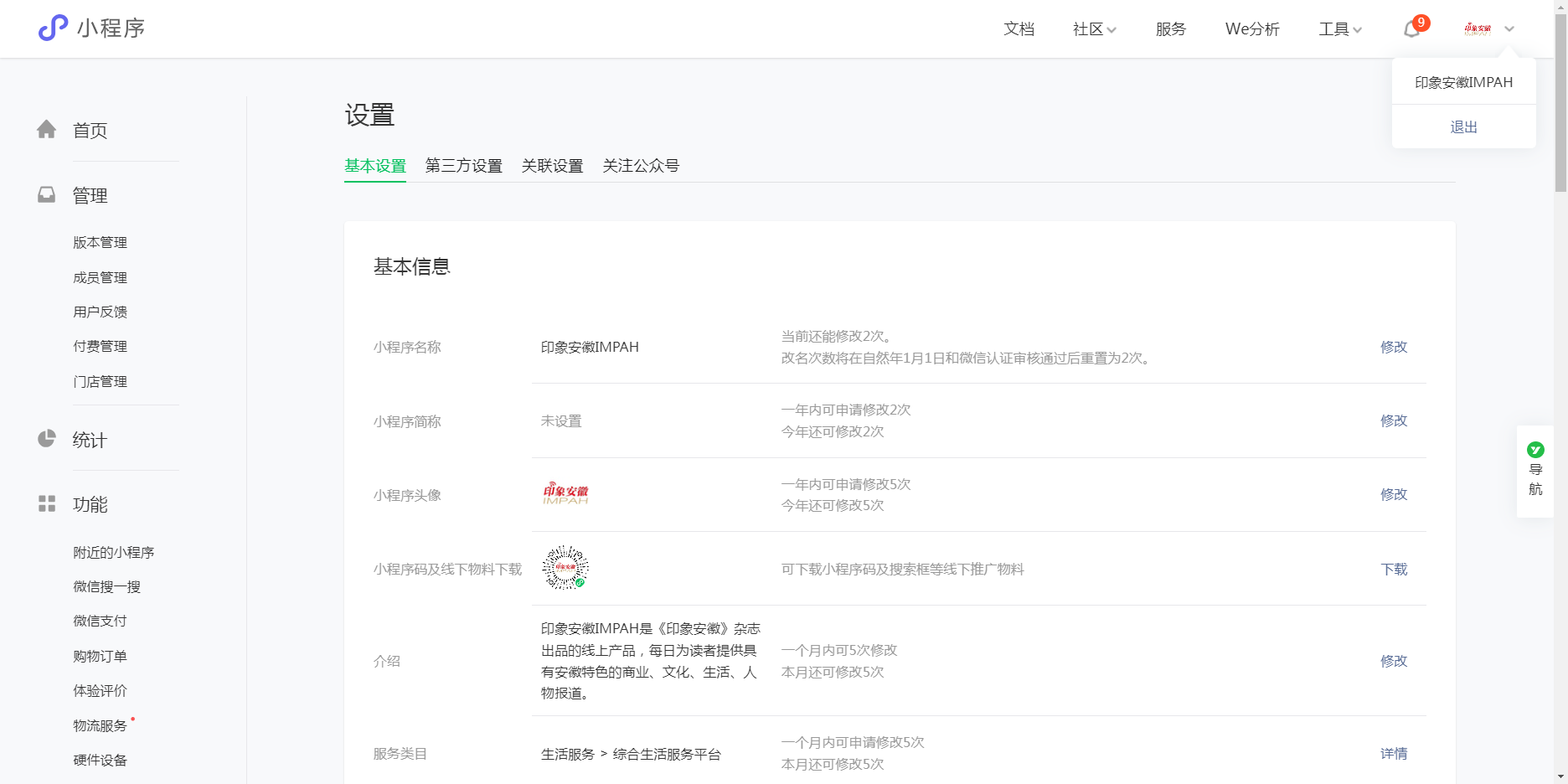This screenshot has width=1568, height=784.
Task: Click the 管理 tray icon
Action: (x=47, y=194)
